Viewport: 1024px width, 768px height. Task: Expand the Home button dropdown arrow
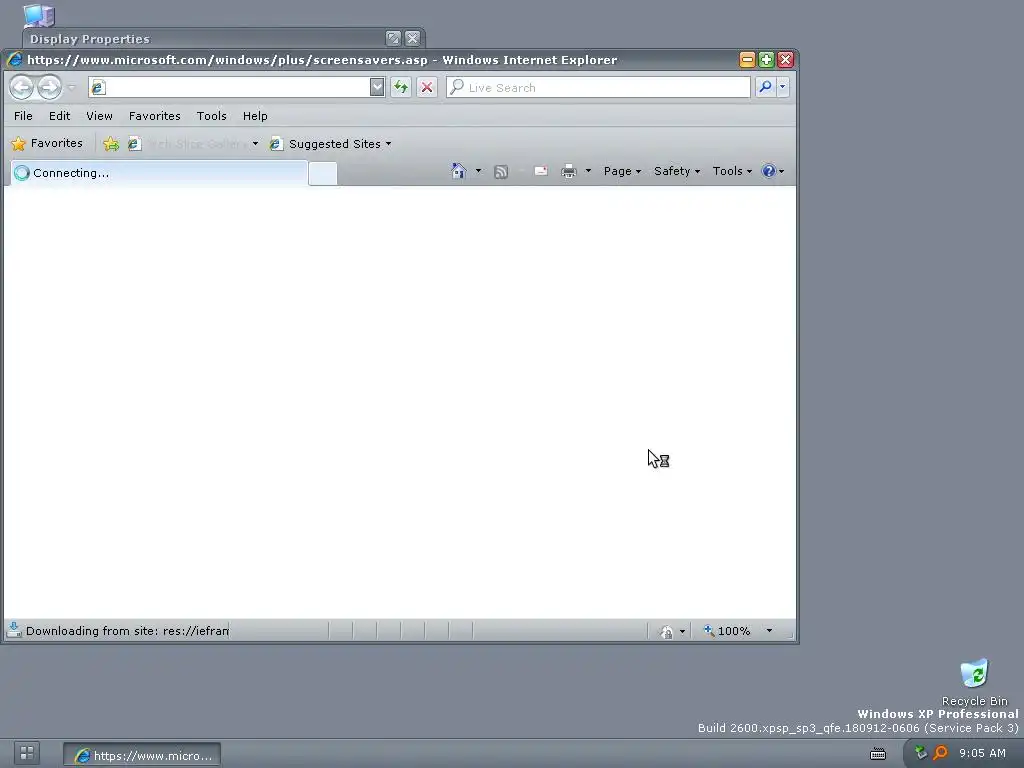coord(479,171)
